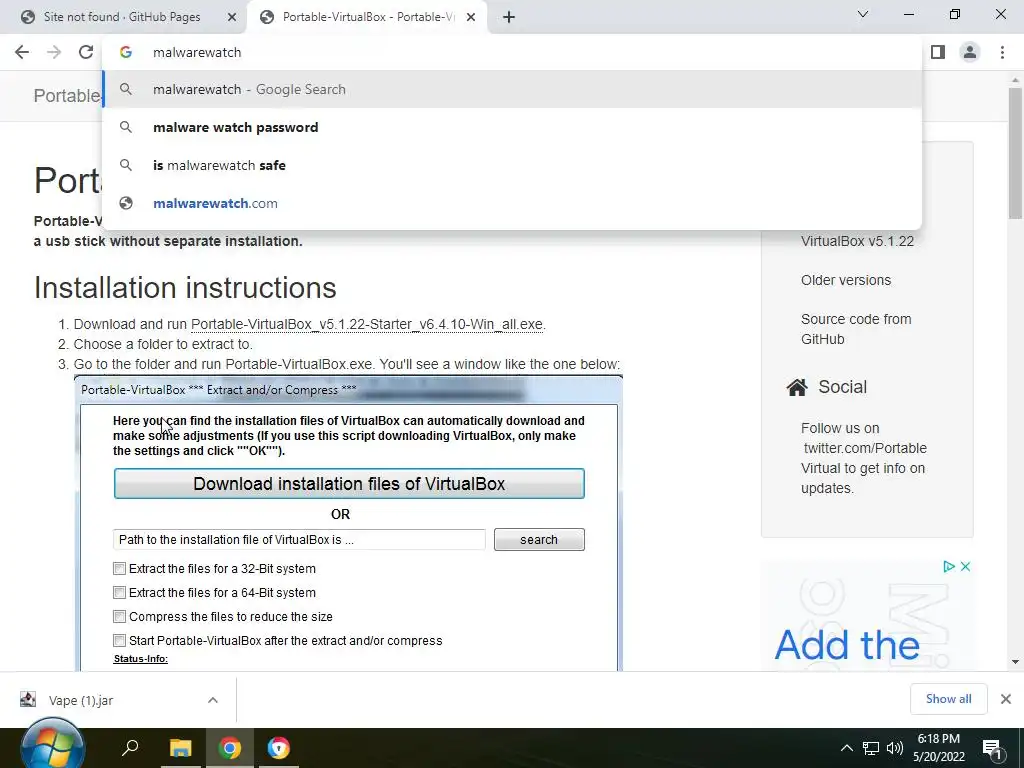Open a new browser tab

pos(509,17)
